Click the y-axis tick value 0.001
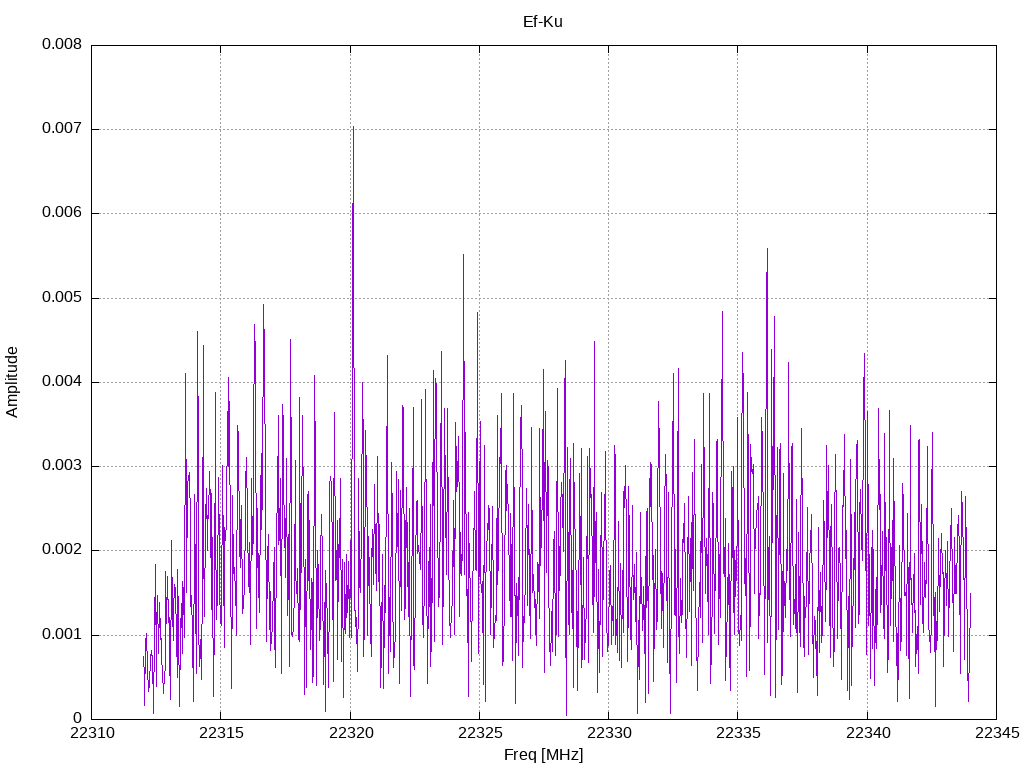The width and height of the screenshot is (1024, 768). (62, 635)
